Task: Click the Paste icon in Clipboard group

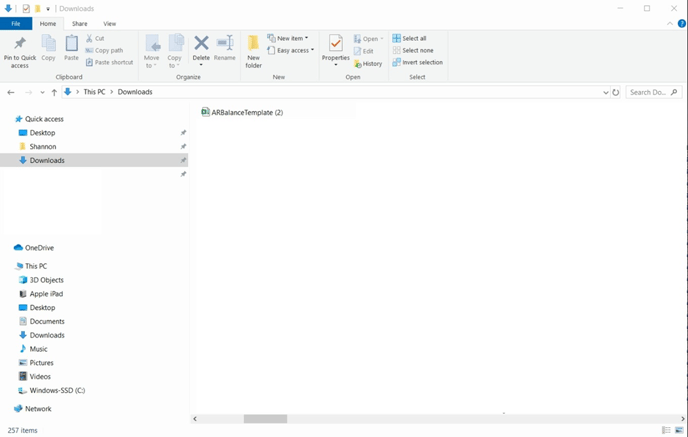Action: pos(71,48)
